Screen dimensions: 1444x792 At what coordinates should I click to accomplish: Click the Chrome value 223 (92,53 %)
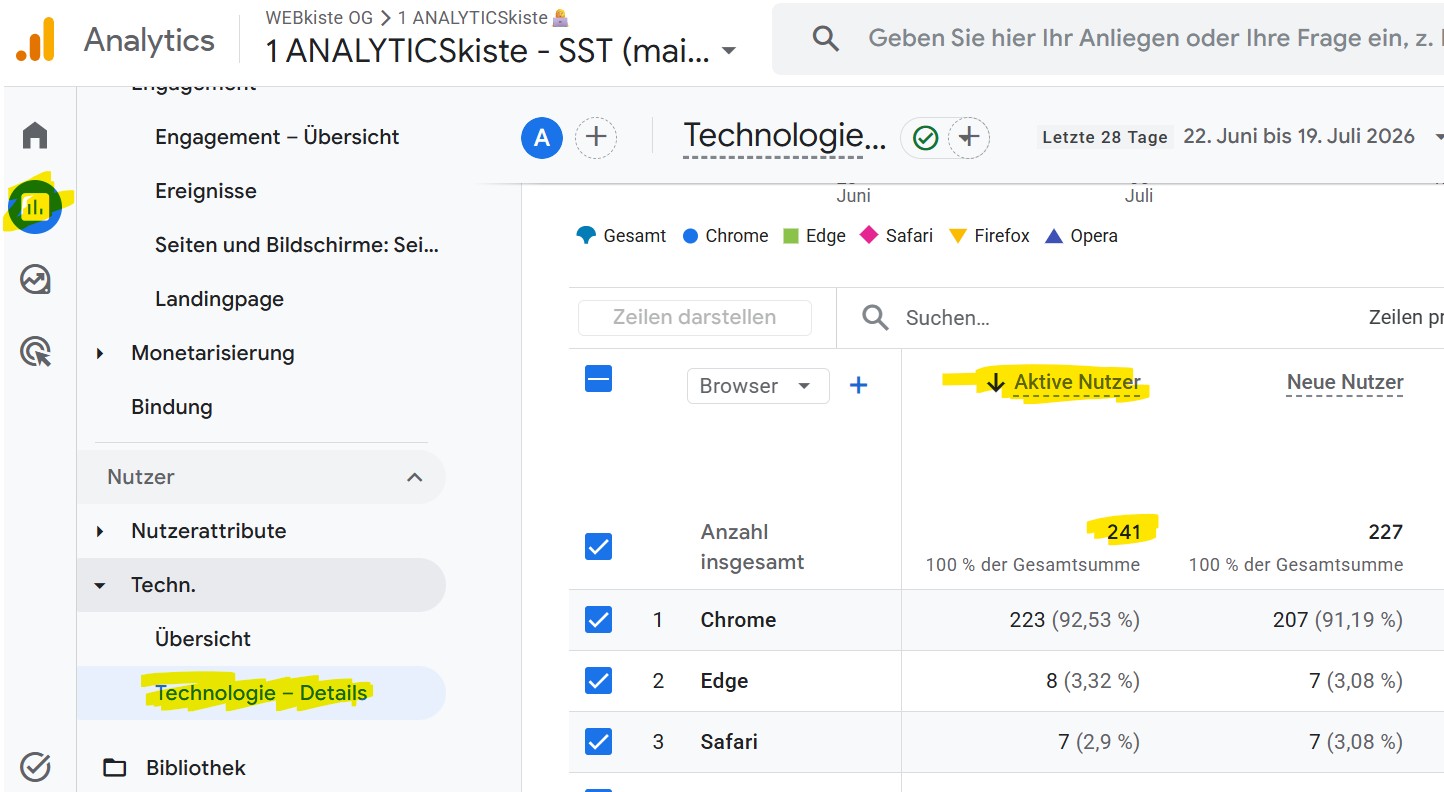click(x=1075, y=620)
